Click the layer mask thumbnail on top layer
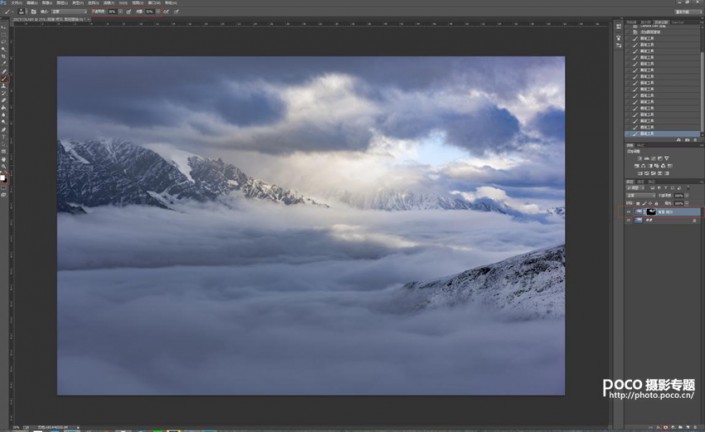705x432 pixels. 649,212
